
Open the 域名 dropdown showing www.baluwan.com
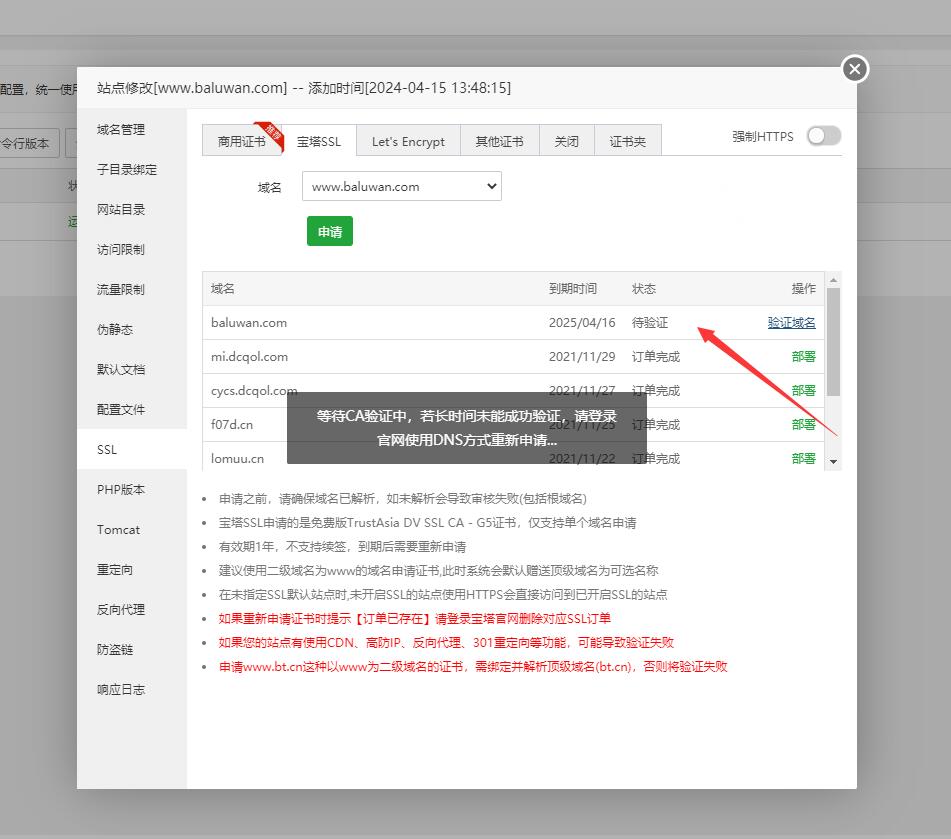(x=402, y=186)
